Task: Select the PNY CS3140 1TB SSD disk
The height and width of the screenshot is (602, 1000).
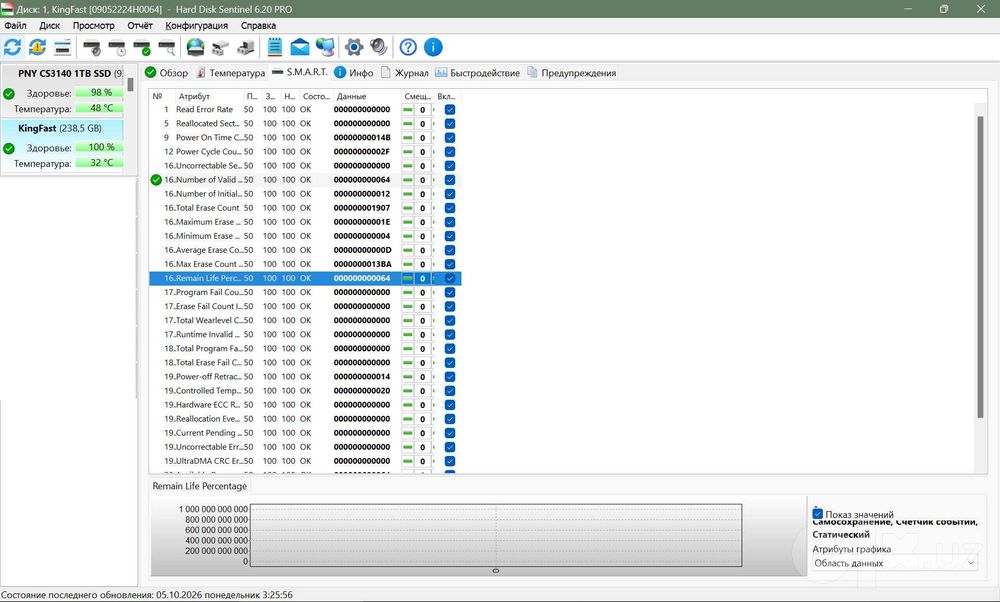Action: [64, 73]
